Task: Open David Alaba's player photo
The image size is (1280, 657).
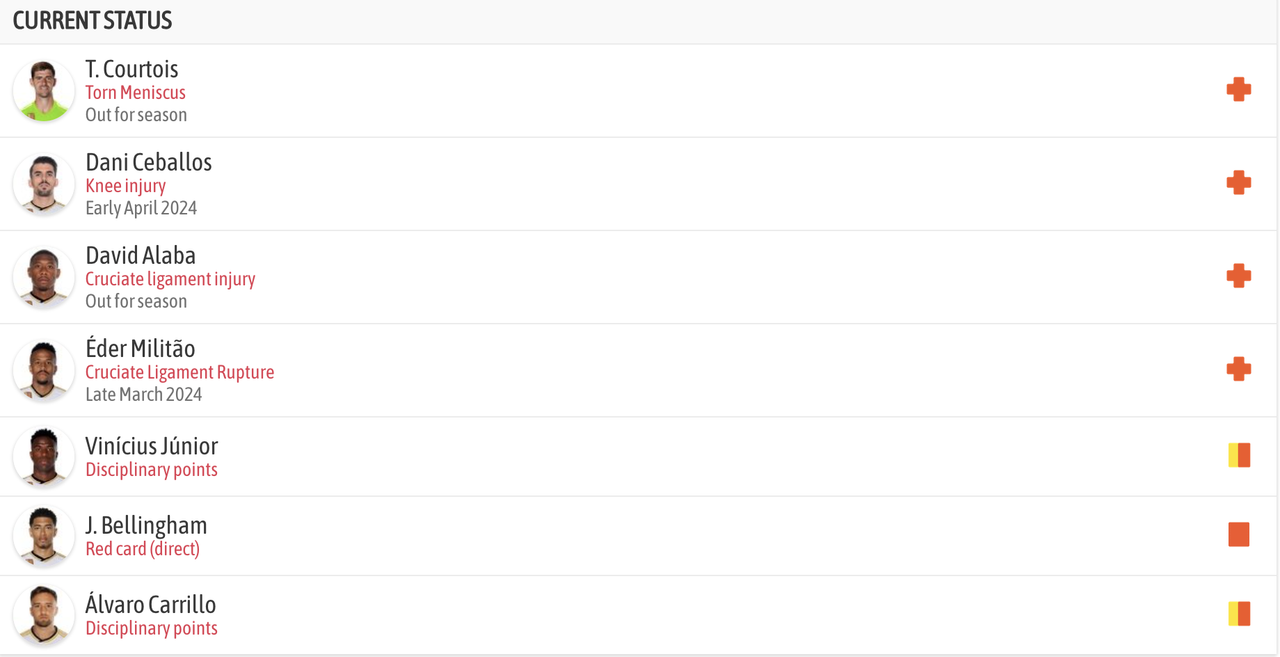Action: point(44,277)
